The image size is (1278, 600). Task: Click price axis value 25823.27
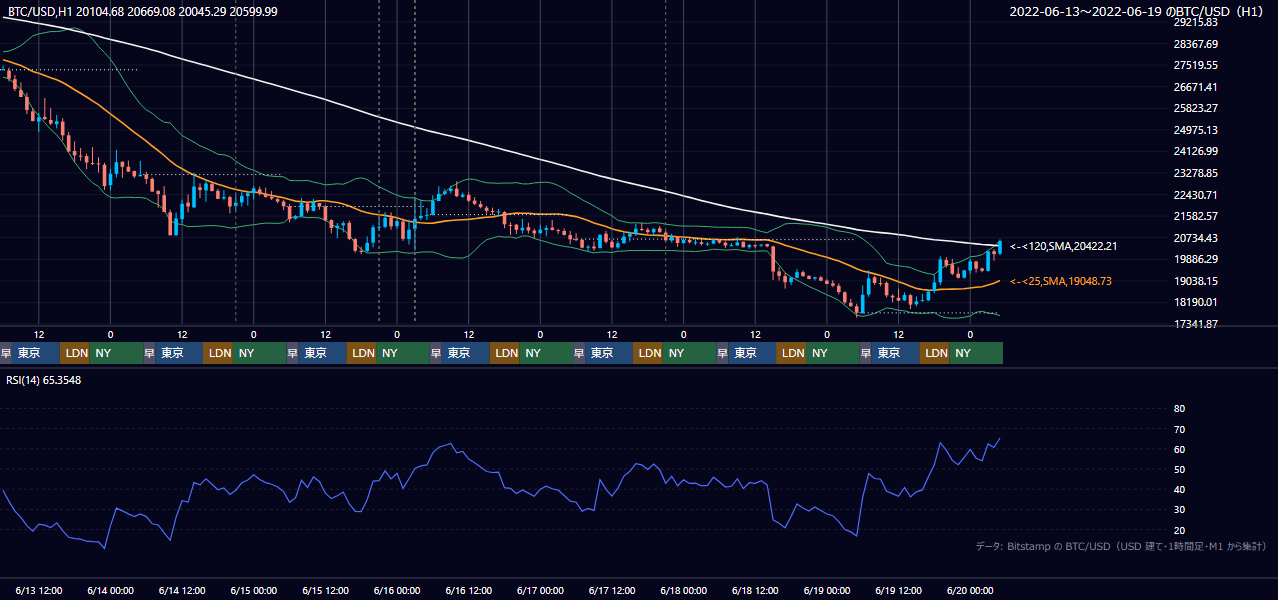1195,108
